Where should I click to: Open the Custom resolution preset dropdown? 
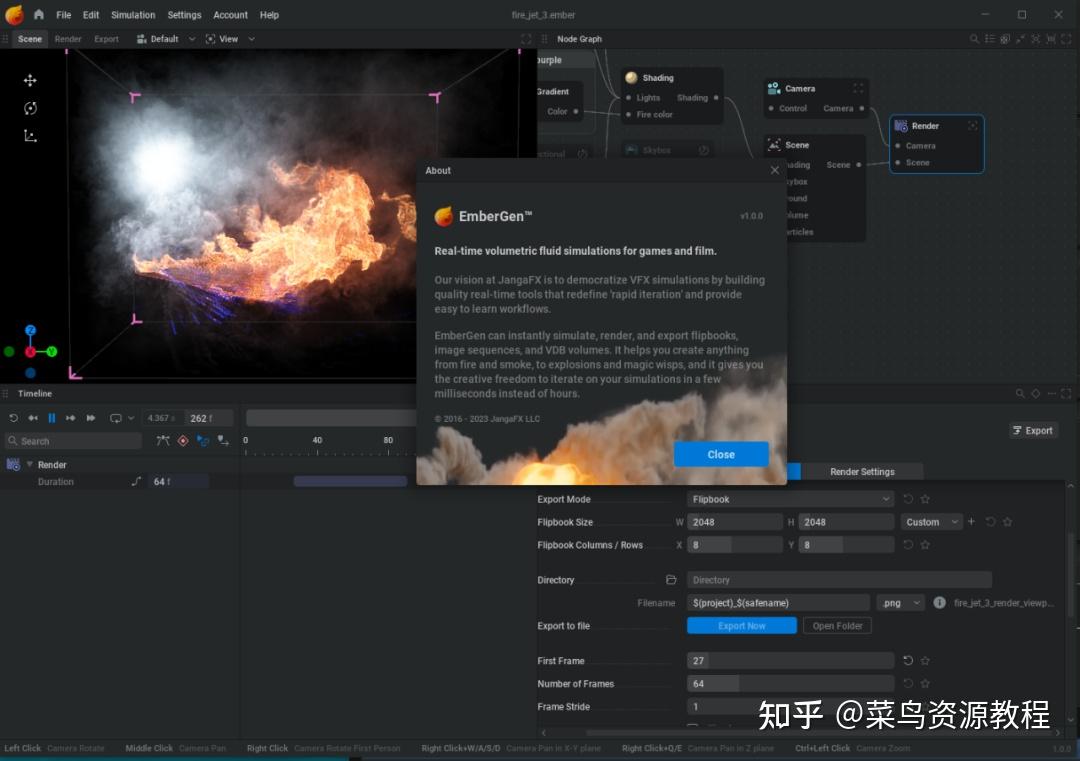pos(928,521)
